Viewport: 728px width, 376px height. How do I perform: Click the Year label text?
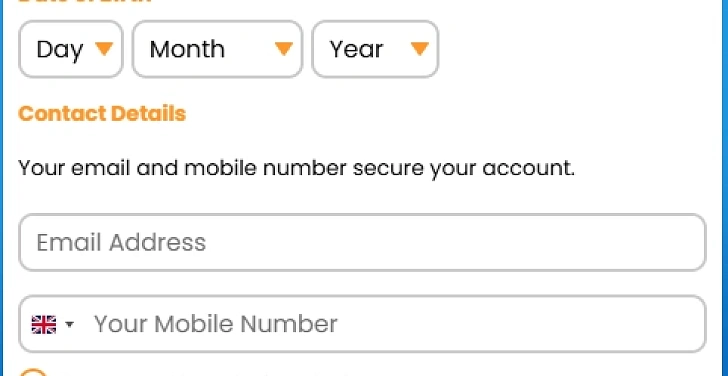point(356,49)
